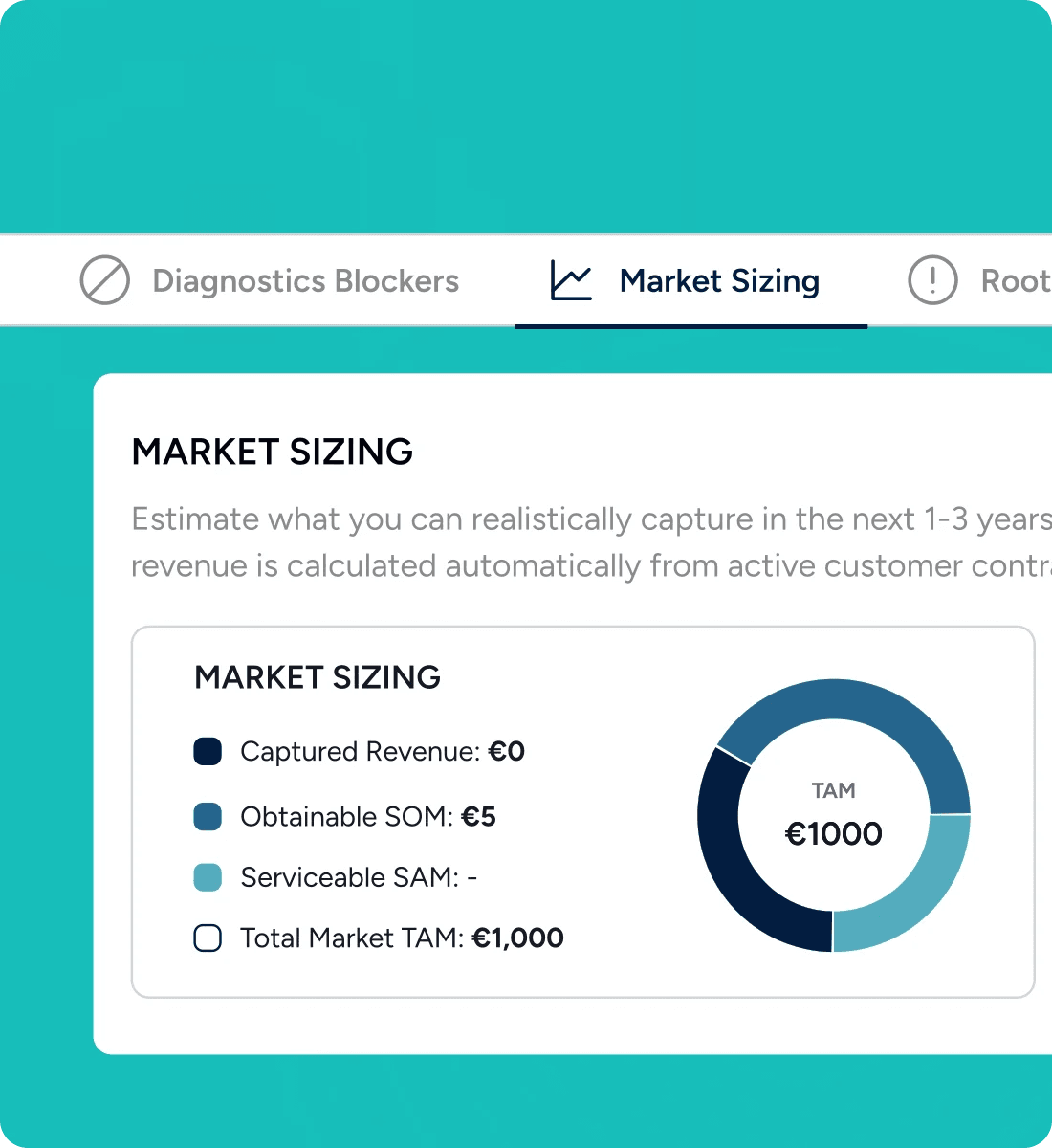Click the Serviceable SAM light teal swatch

pyautogui.click(x=208, y=877)
